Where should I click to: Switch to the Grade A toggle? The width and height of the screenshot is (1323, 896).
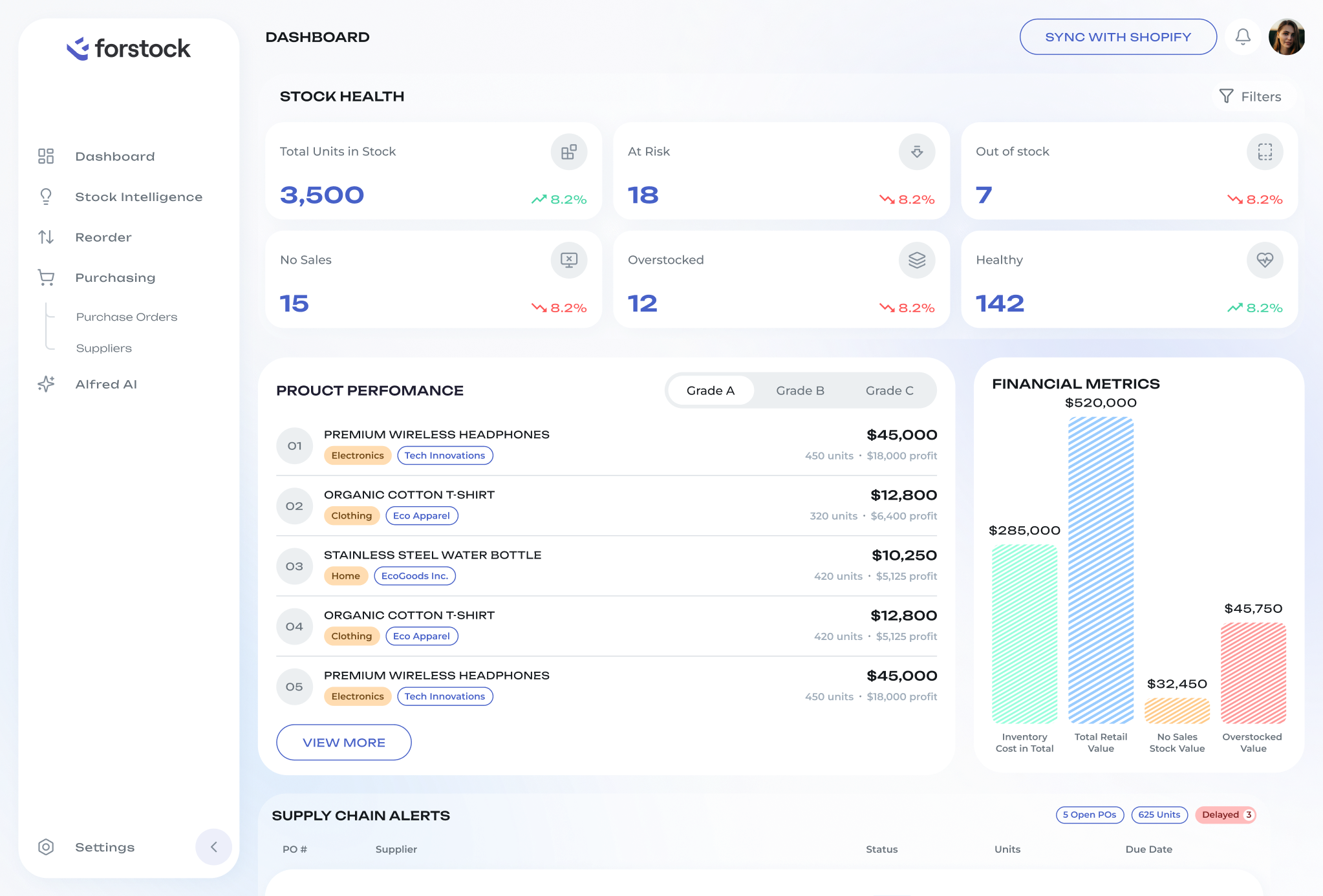(710, 390)
